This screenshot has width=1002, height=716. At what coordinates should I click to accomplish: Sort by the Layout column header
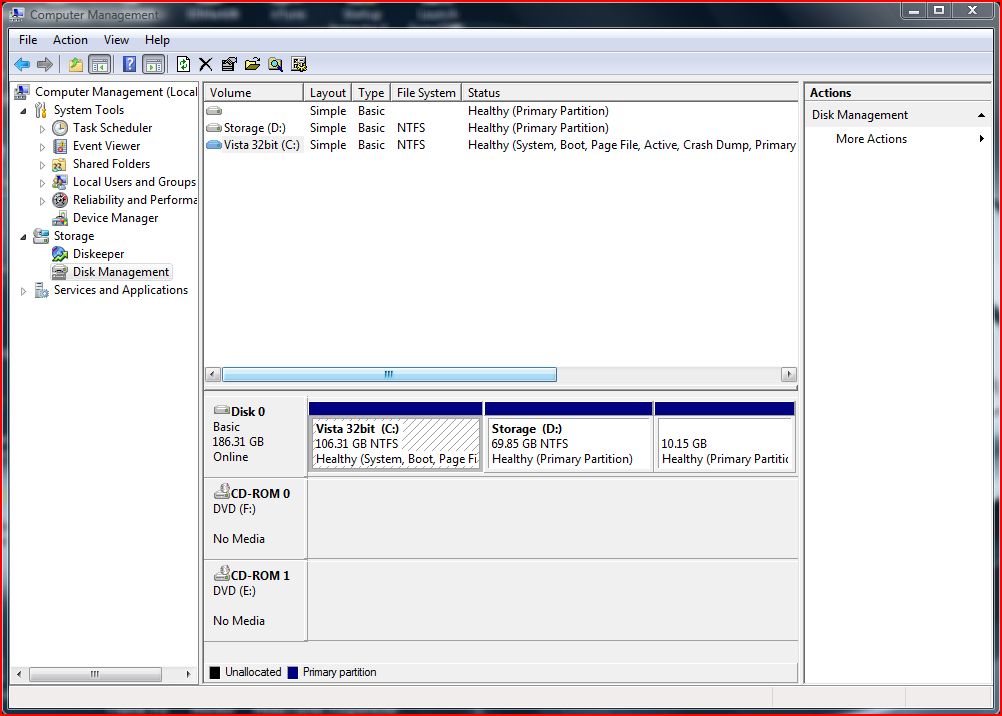click(328, 93)
